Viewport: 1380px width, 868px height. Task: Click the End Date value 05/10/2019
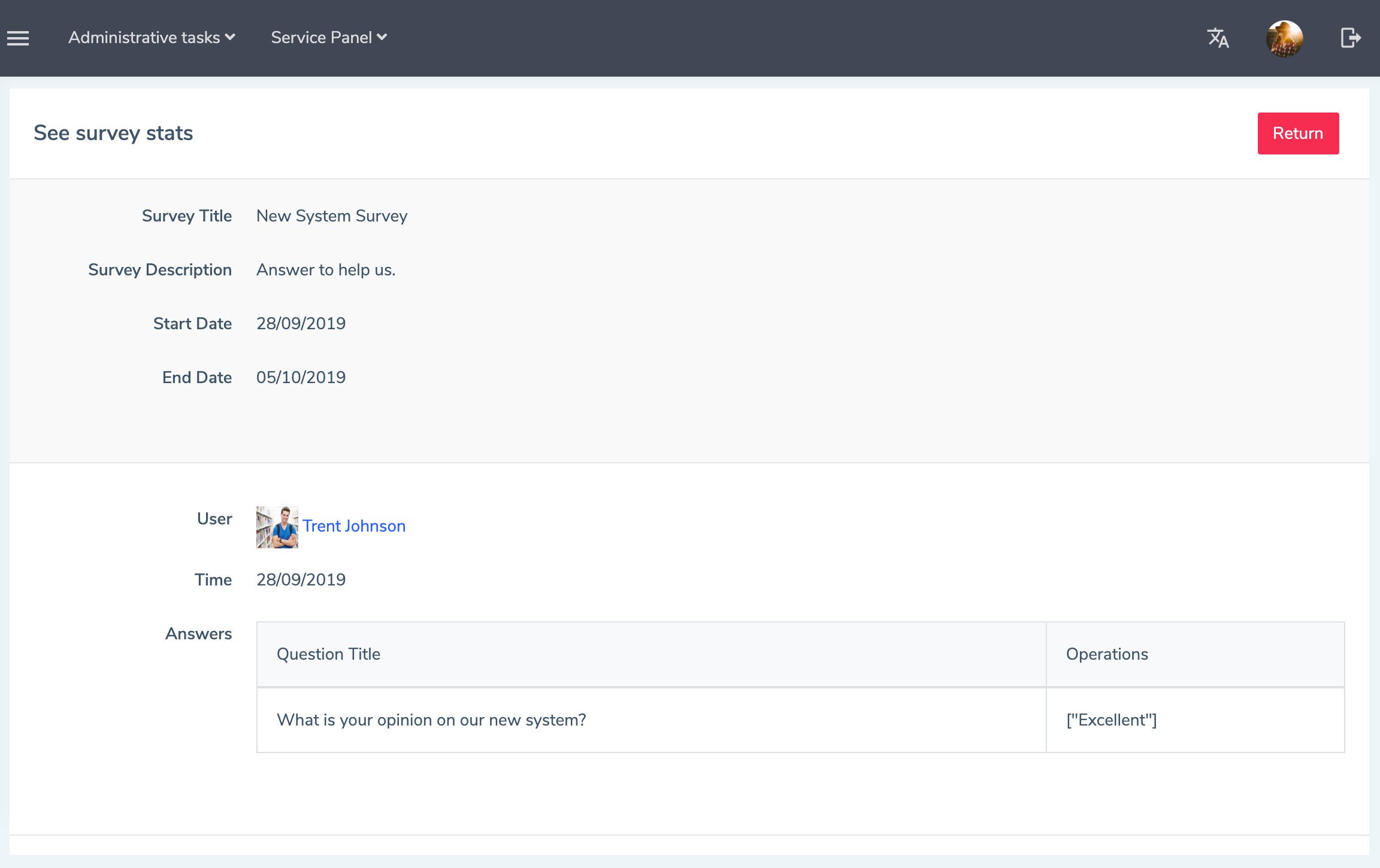point(301,377)
